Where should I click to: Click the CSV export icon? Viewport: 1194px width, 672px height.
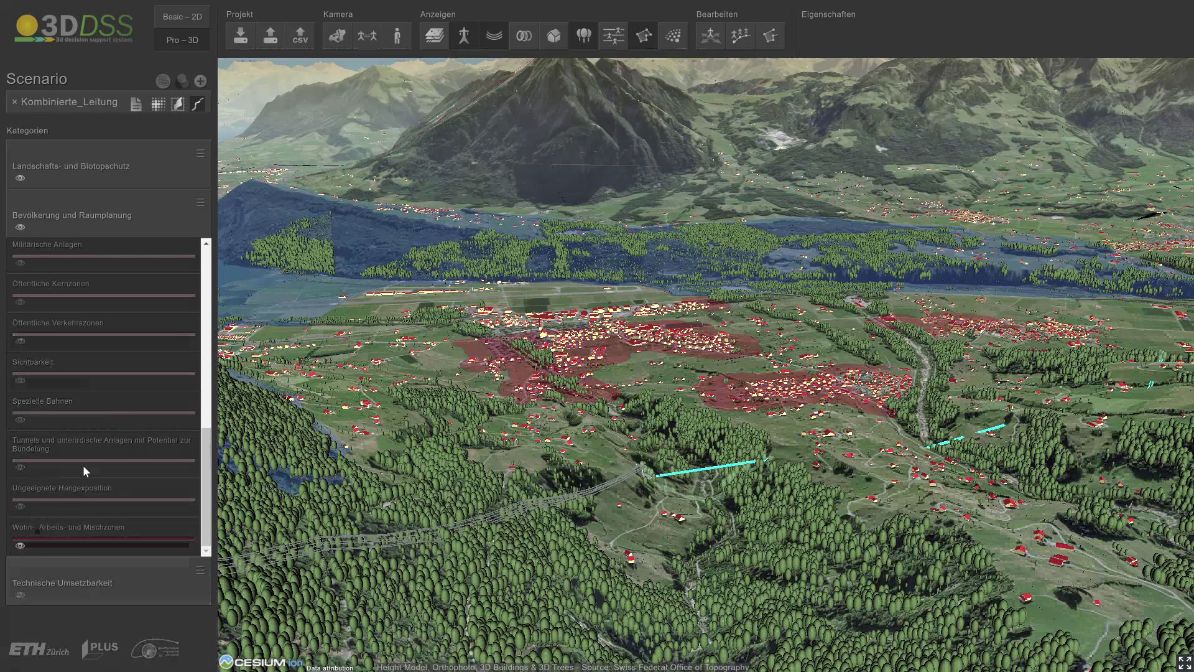coord(300,36)
